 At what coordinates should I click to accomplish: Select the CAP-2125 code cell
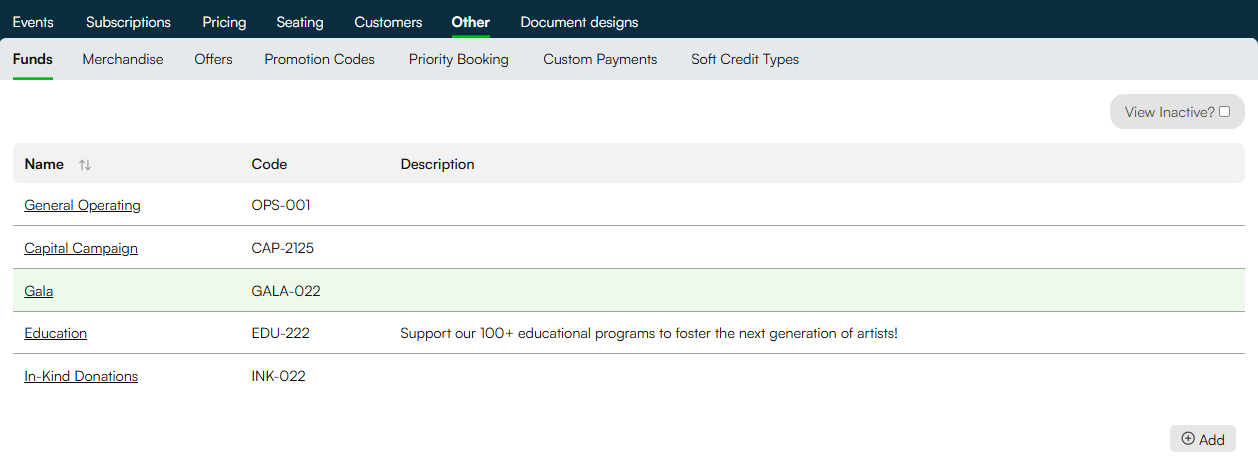(283, 248)
